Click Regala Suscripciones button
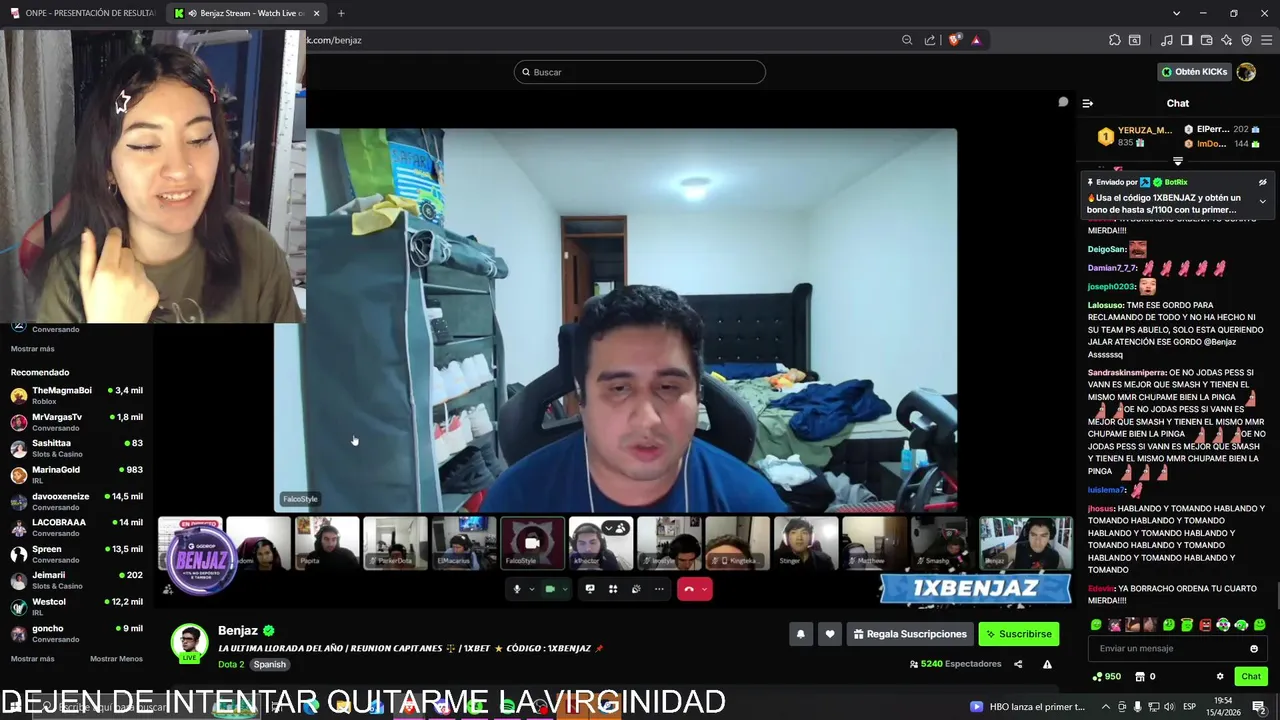This screenshot has width=1280, height=720. (910, 634)
